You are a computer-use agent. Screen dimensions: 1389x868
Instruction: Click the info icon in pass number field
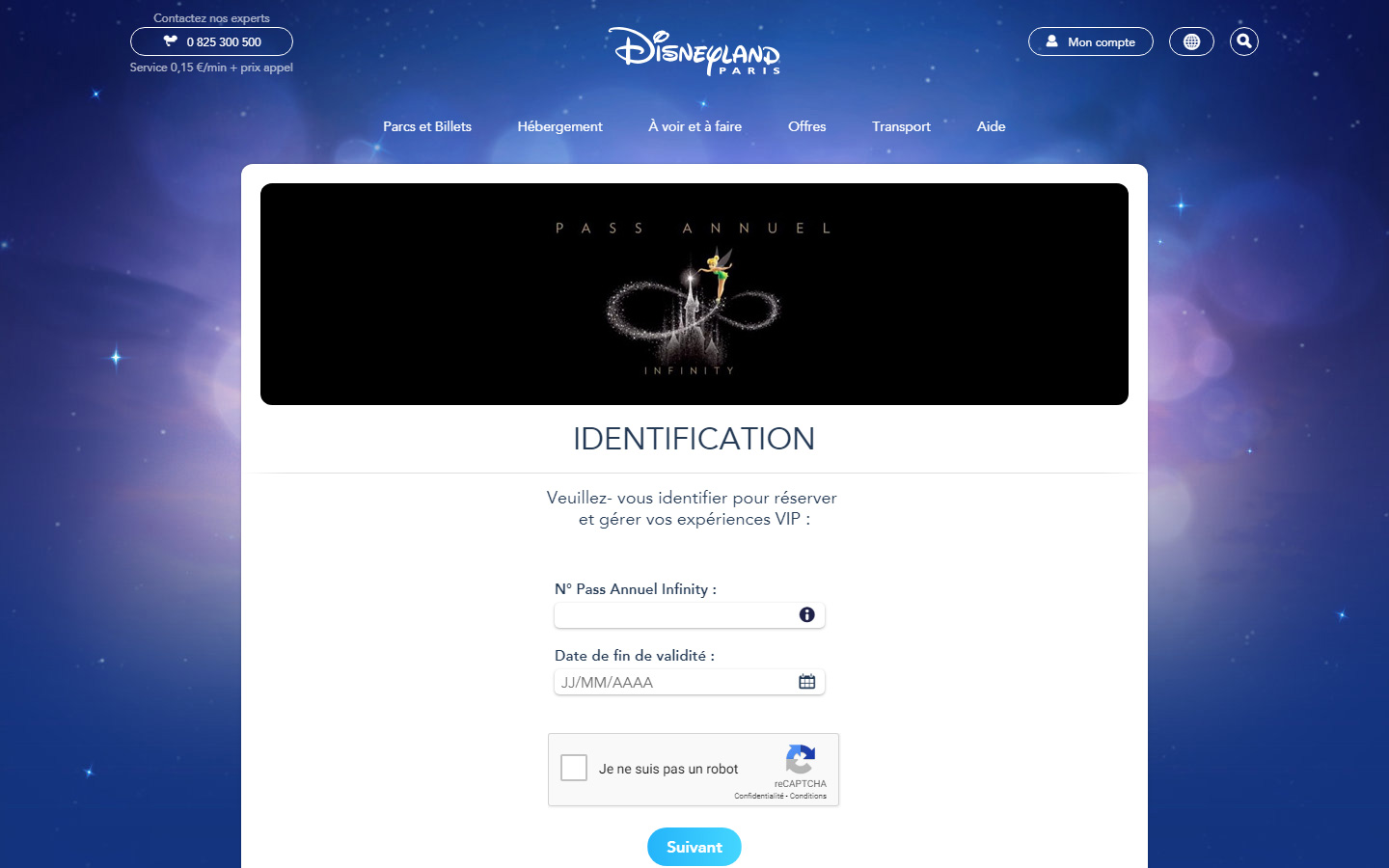807,615
